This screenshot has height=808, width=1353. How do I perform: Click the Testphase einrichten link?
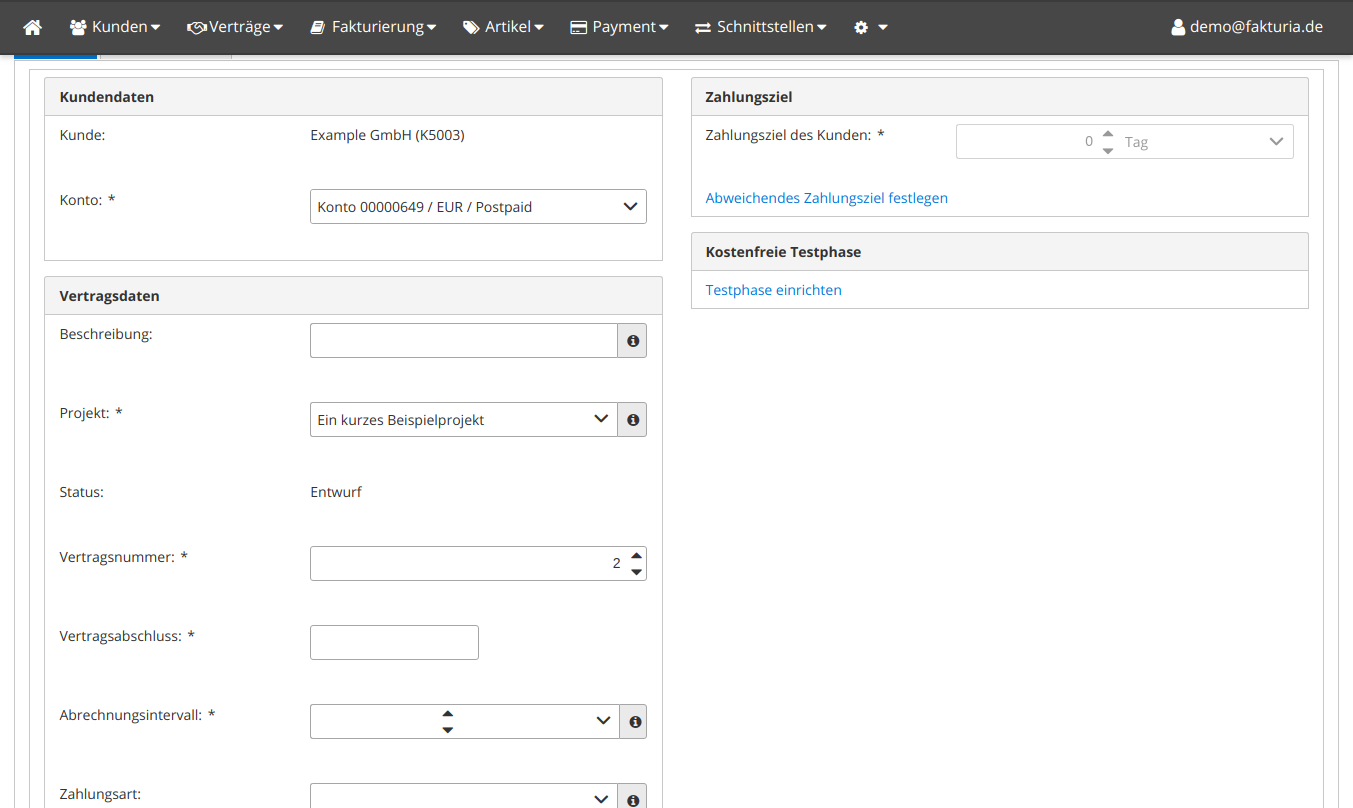[773, 290]
